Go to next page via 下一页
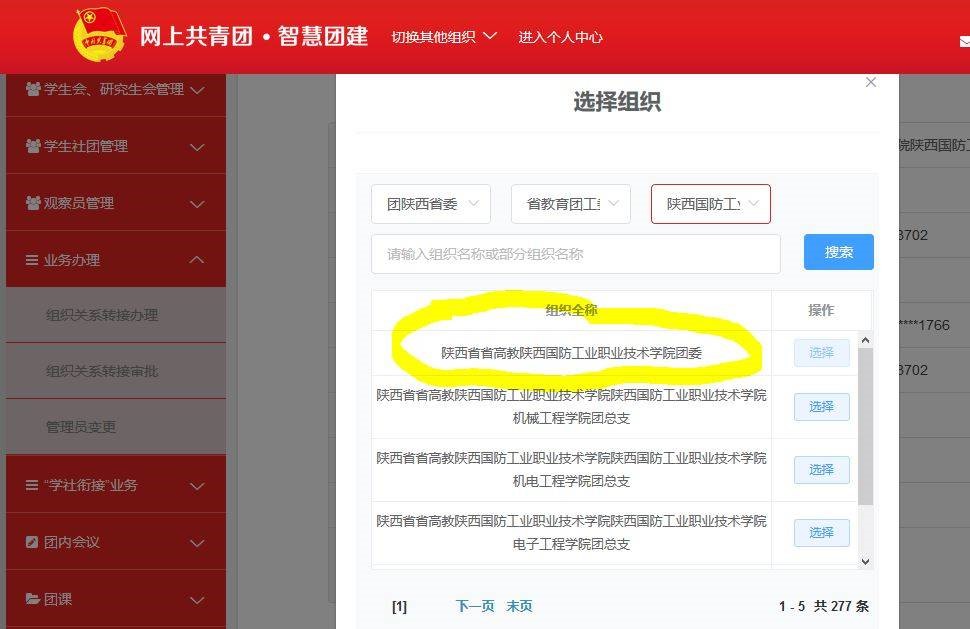Screen dimensions: 970x629 [475, 606]
